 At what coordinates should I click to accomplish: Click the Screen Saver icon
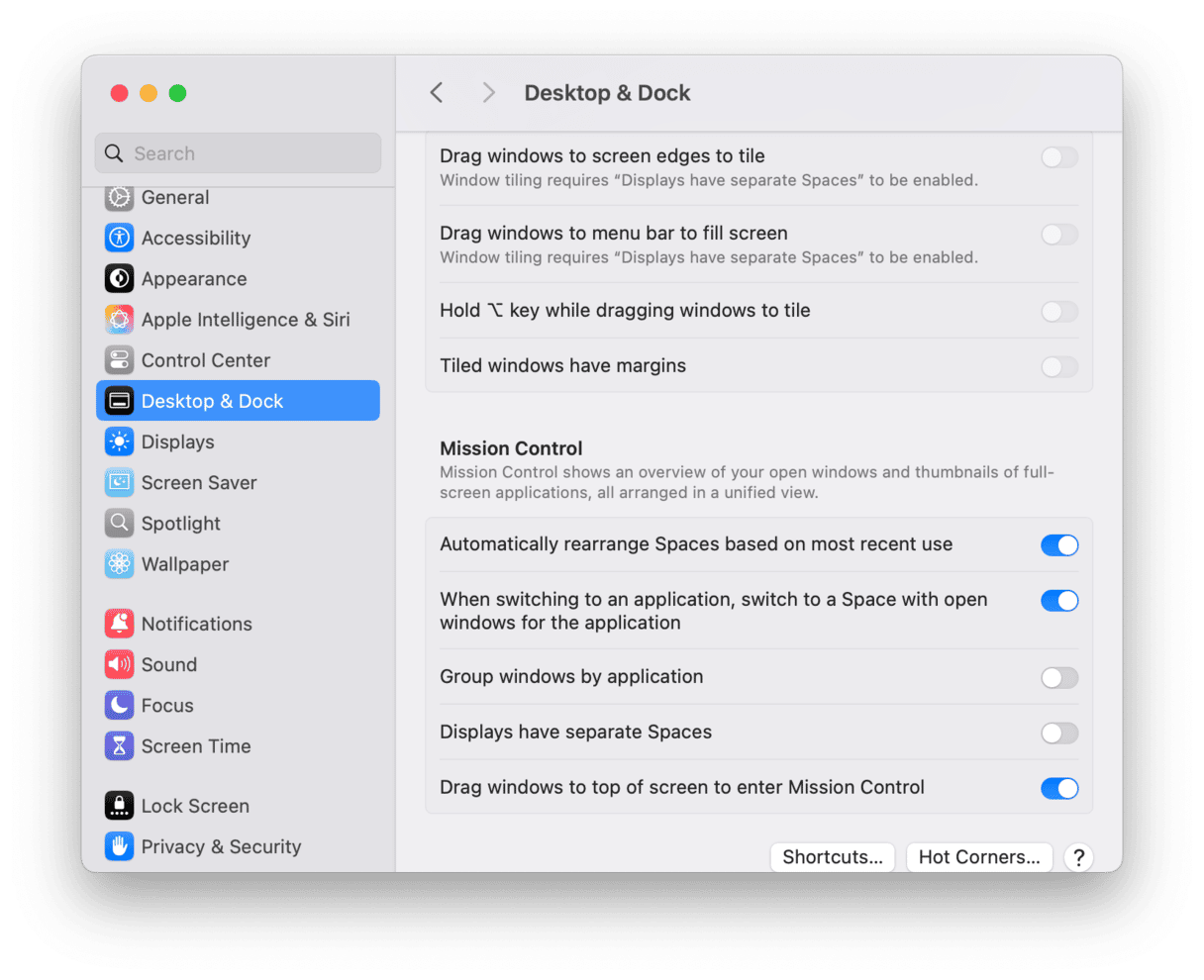(119, 482)
